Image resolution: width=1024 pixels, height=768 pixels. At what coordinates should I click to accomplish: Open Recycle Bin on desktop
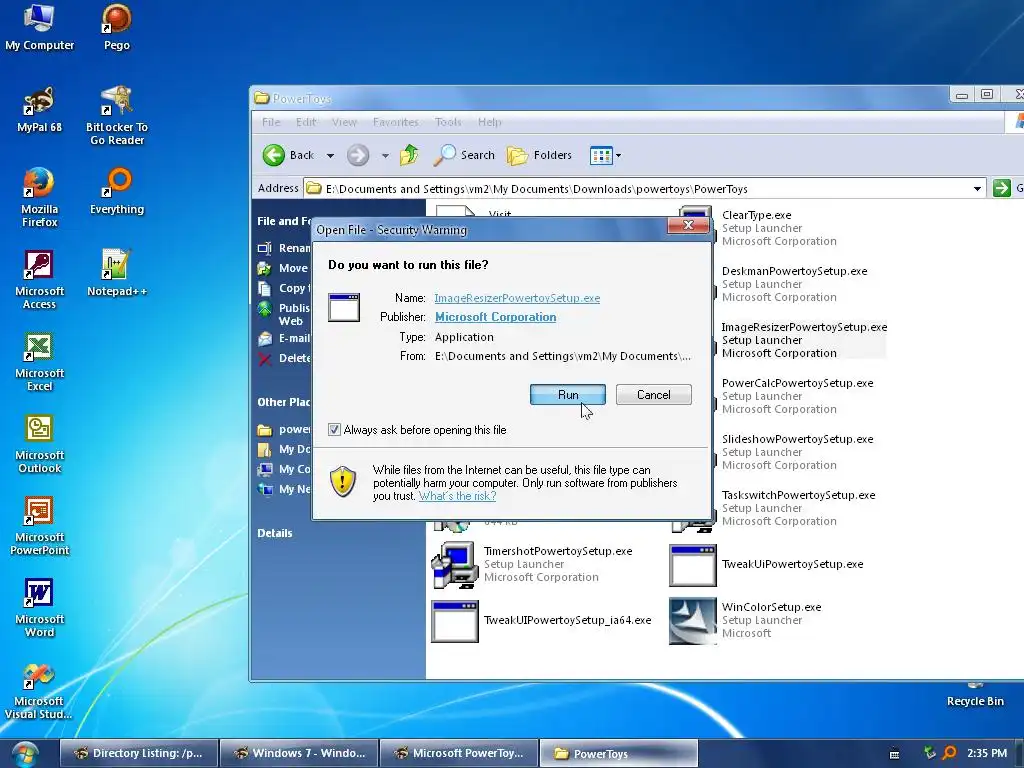[975, 696]
